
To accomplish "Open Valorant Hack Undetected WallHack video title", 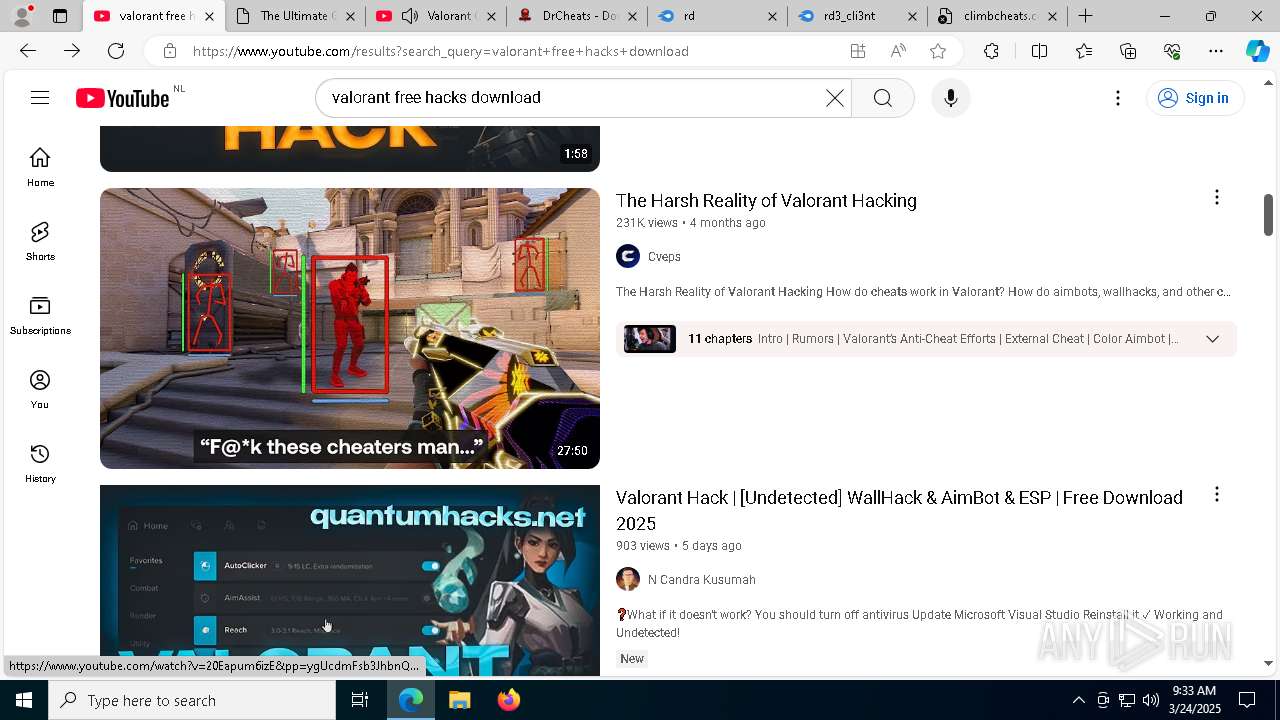I will (x=899, y=510).
